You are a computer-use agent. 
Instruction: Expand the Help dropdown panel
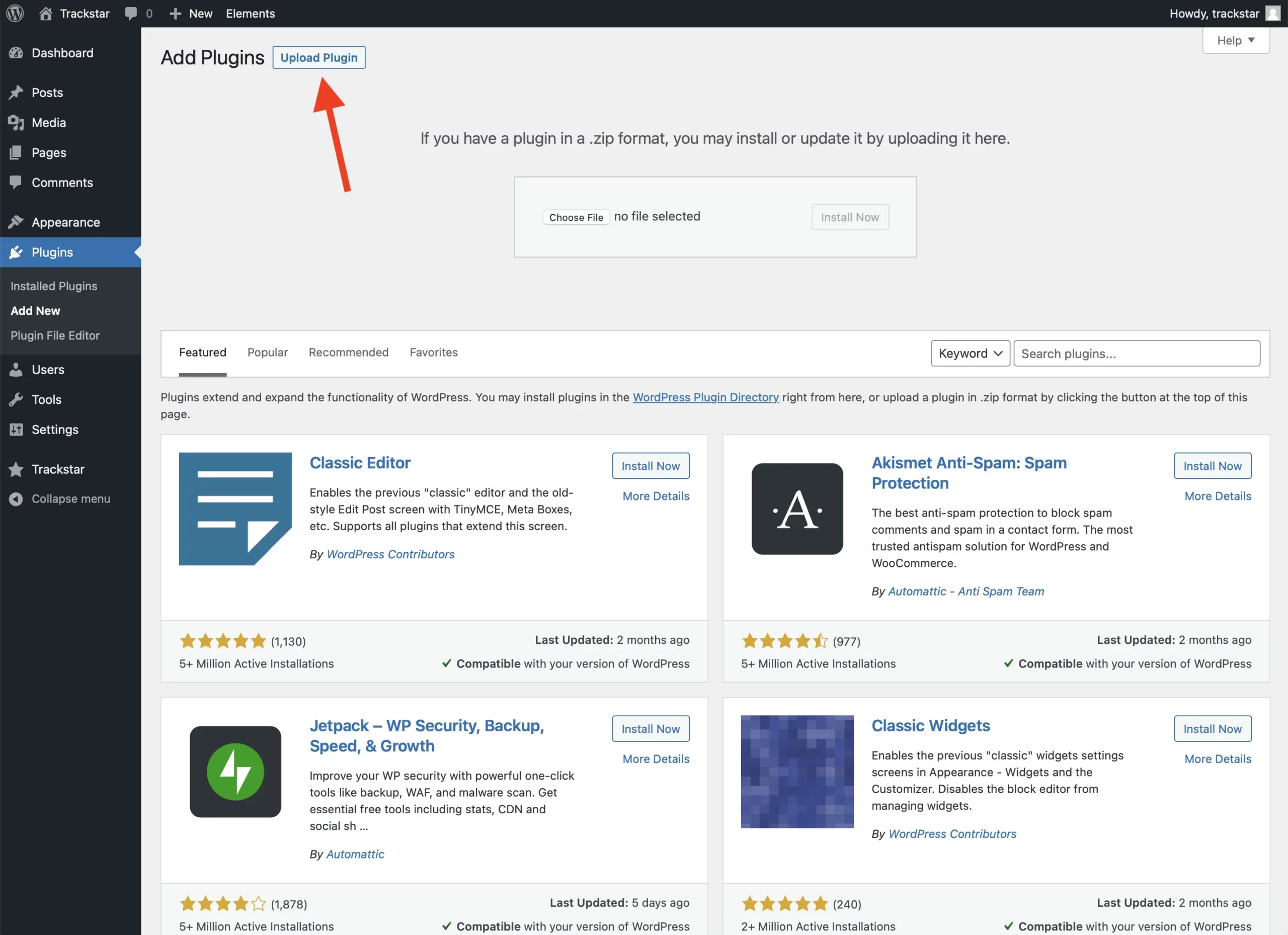click(1236, 40)
